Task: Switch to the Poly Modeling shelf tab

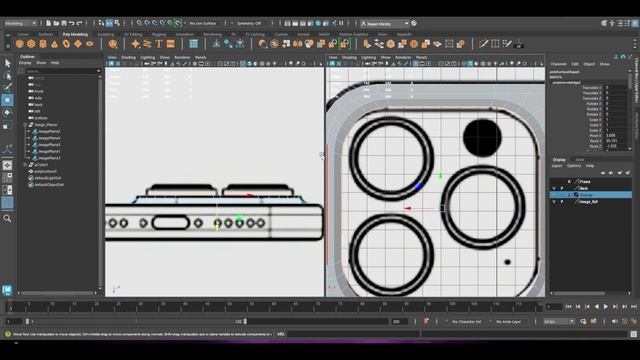Action: [76, 35]
